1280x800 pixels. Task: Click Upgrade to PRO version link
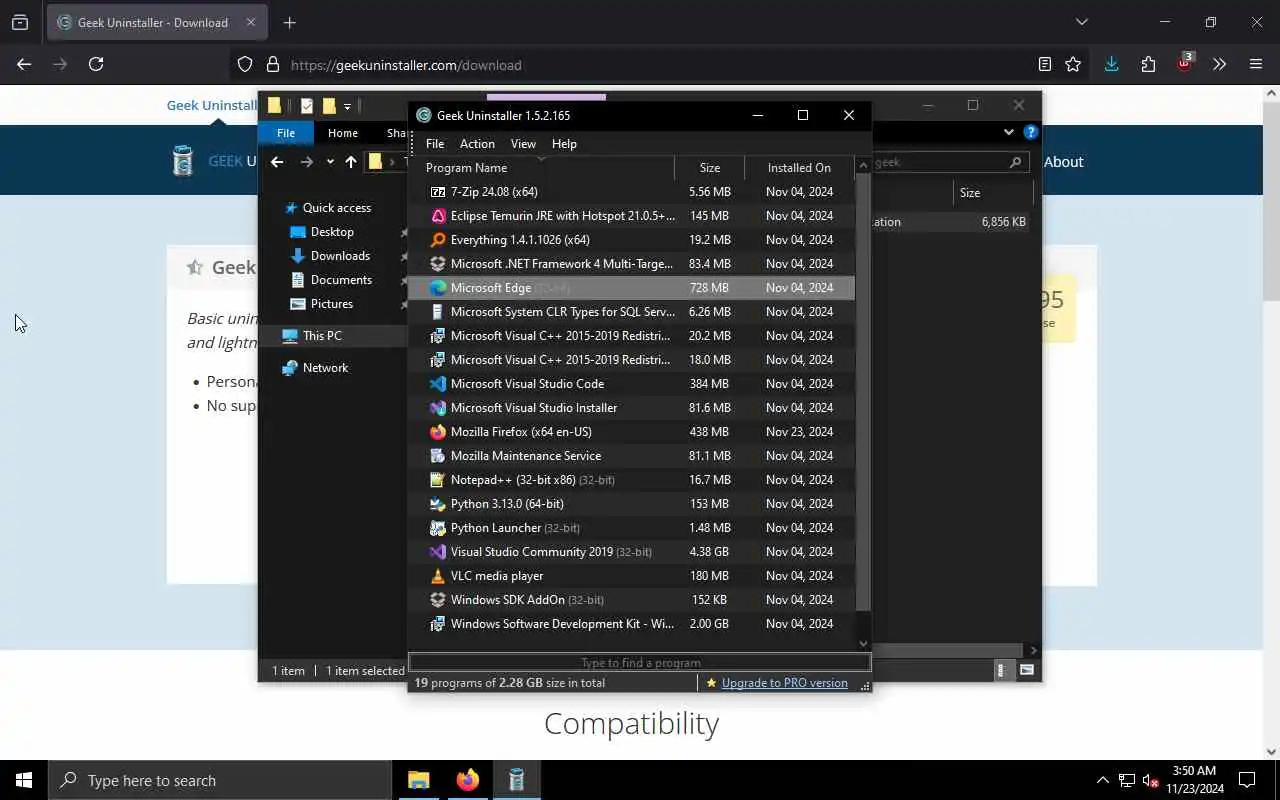(x=784, y=682)
